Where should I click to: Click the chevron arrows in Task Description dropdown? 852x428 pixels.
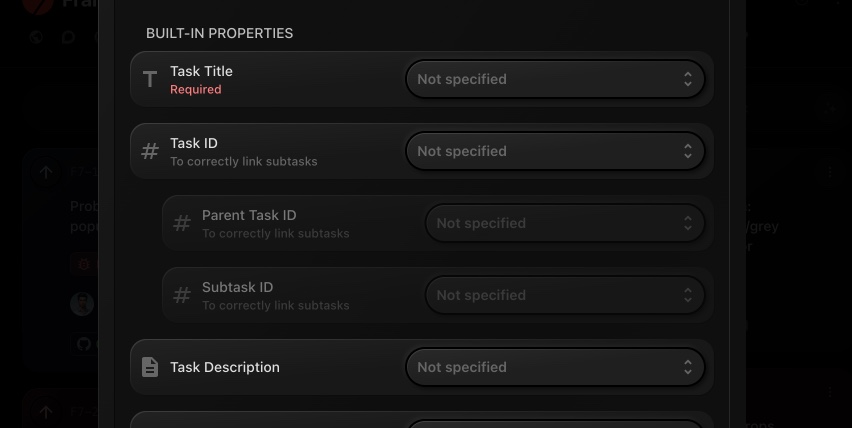688,367
